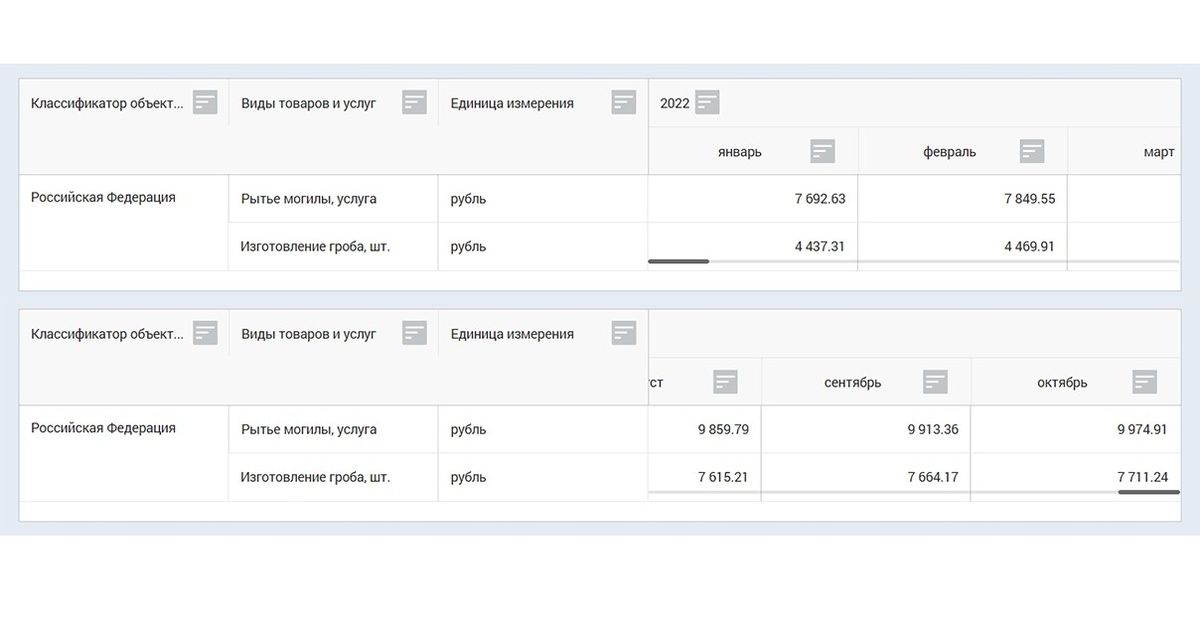Click the horizontal scrollbar thumb in bottom table
Image resolution: width=1200 pixels, height=636 pixels.
point(1149,492)
